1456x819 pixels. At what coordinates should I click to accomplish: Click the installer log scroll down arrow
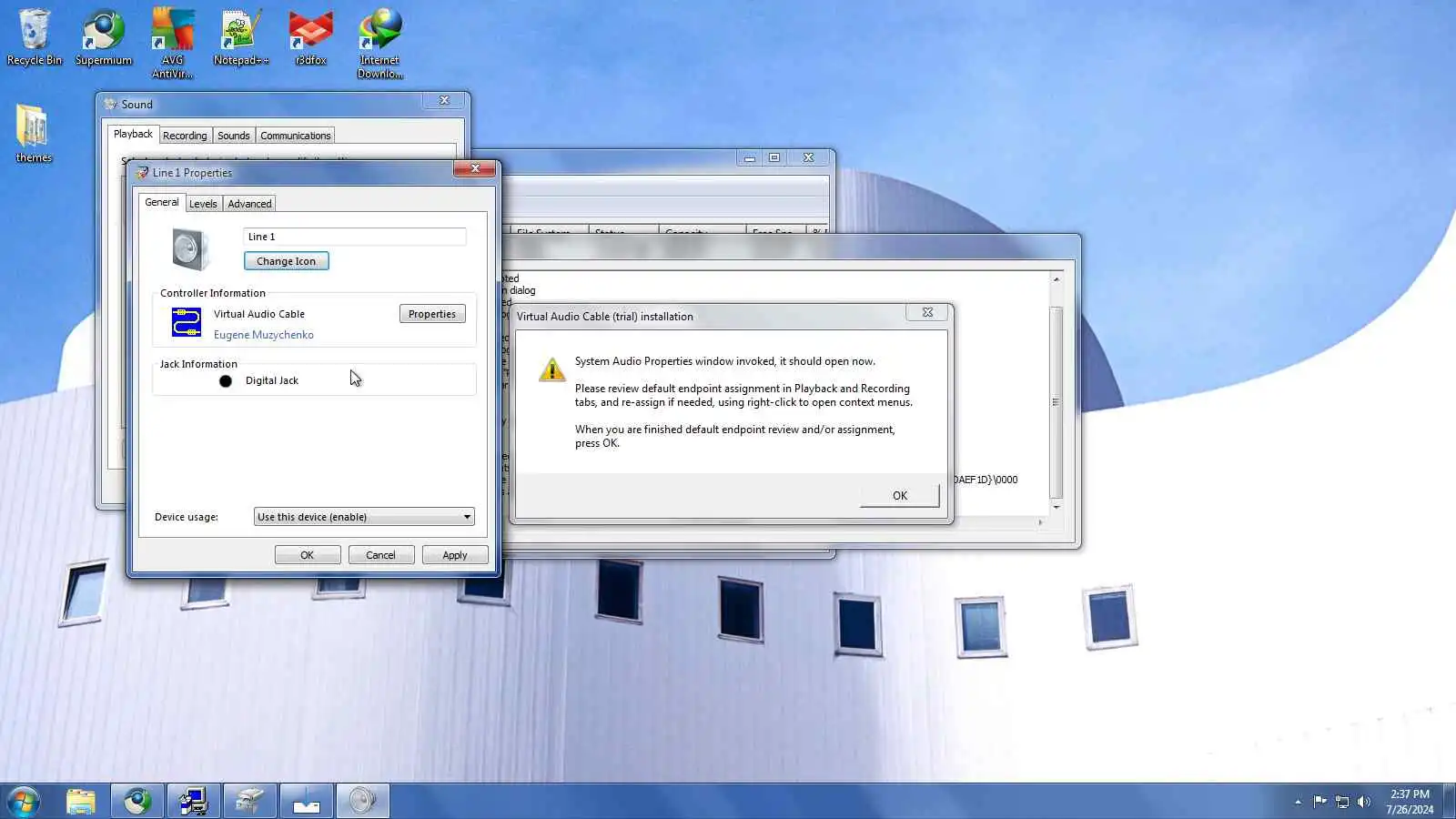coord(1056,507)
